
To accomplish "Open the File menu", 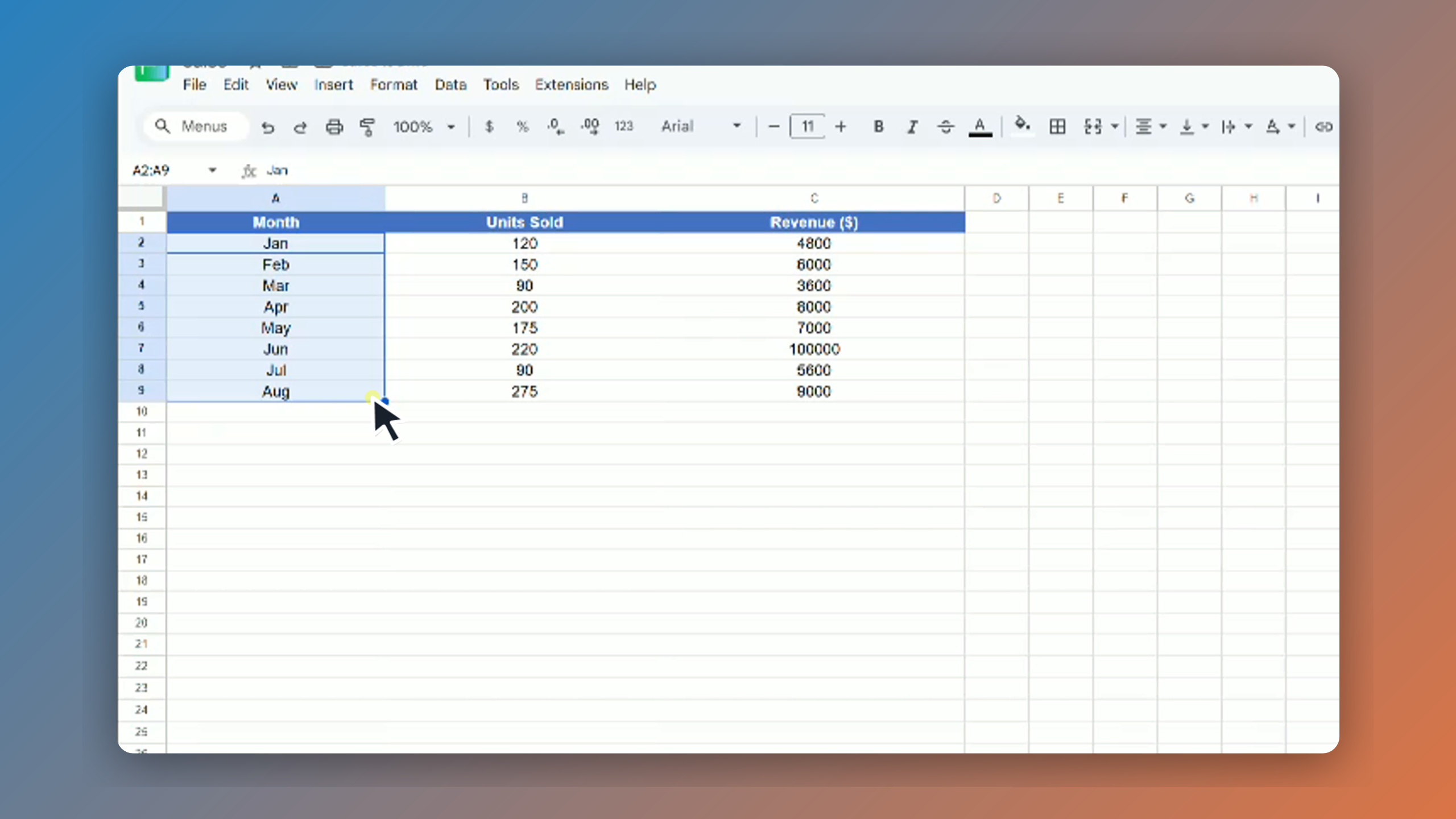I will coord(195,85).
